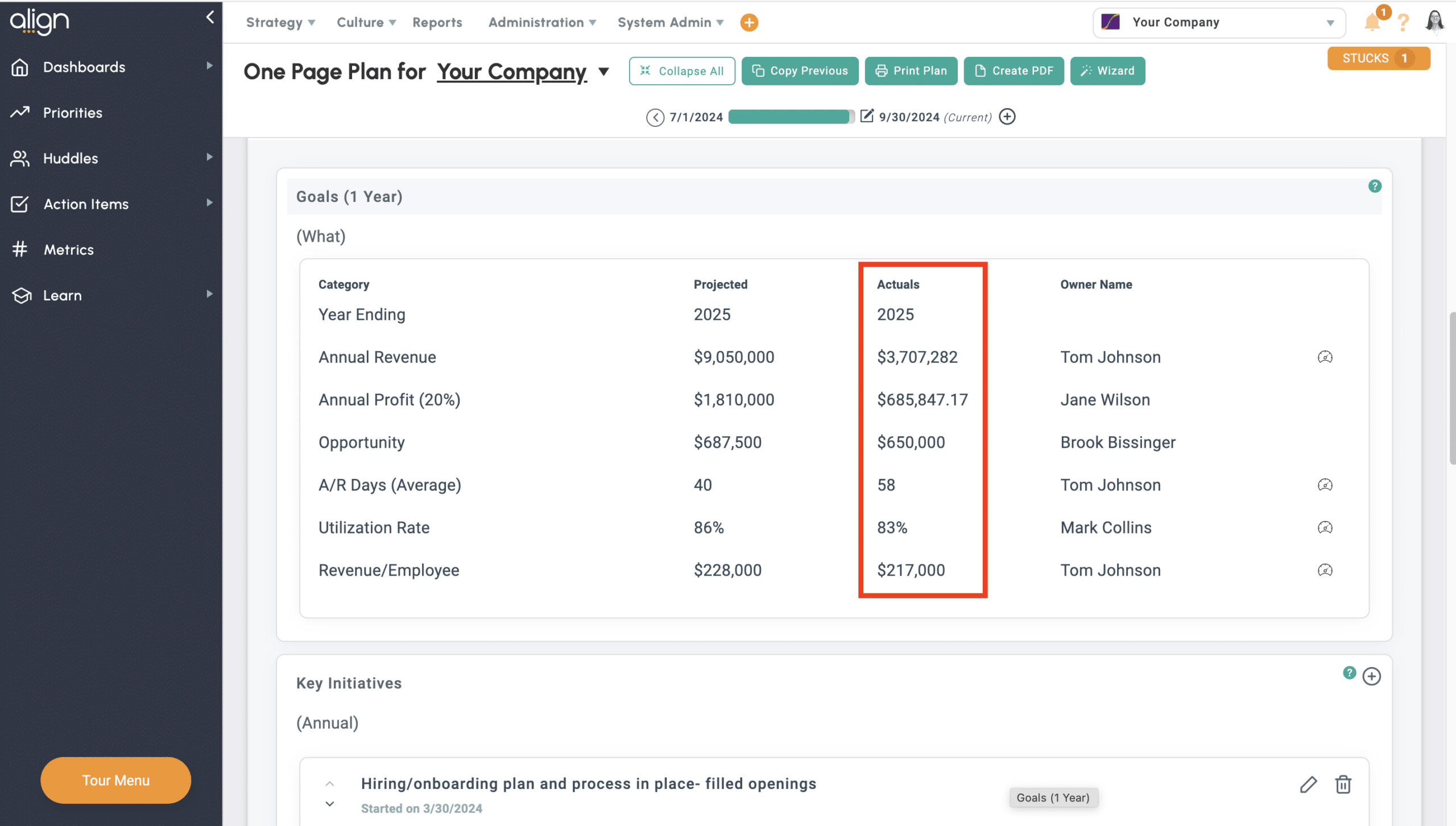Click the orange plus quick-add icon
1456x826 pixels.
click(x=749, y=23)
